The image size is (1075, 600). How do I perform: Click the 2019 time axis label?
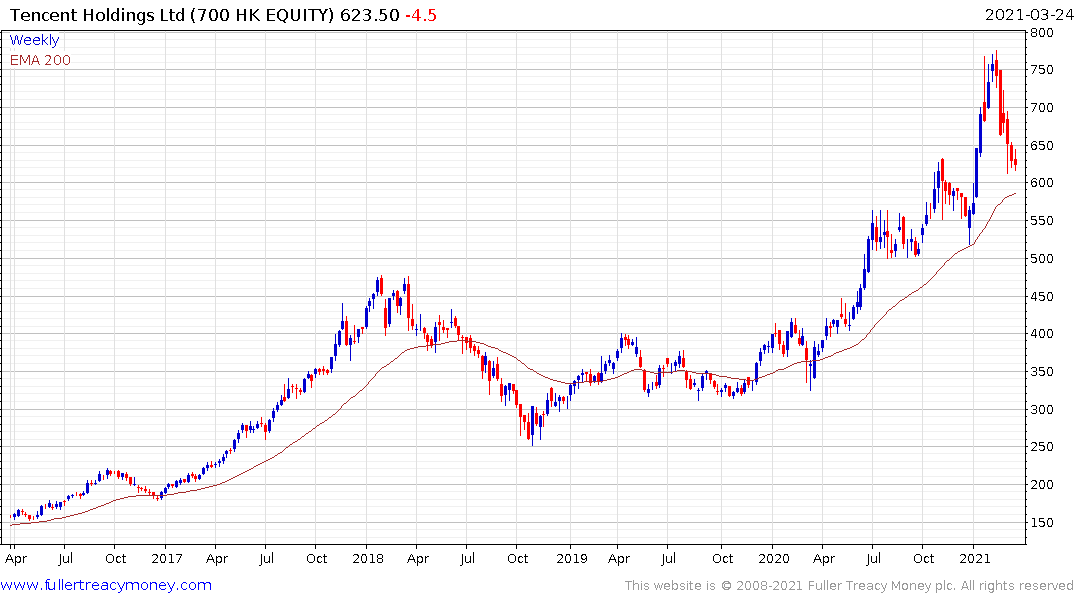(572, 558)
